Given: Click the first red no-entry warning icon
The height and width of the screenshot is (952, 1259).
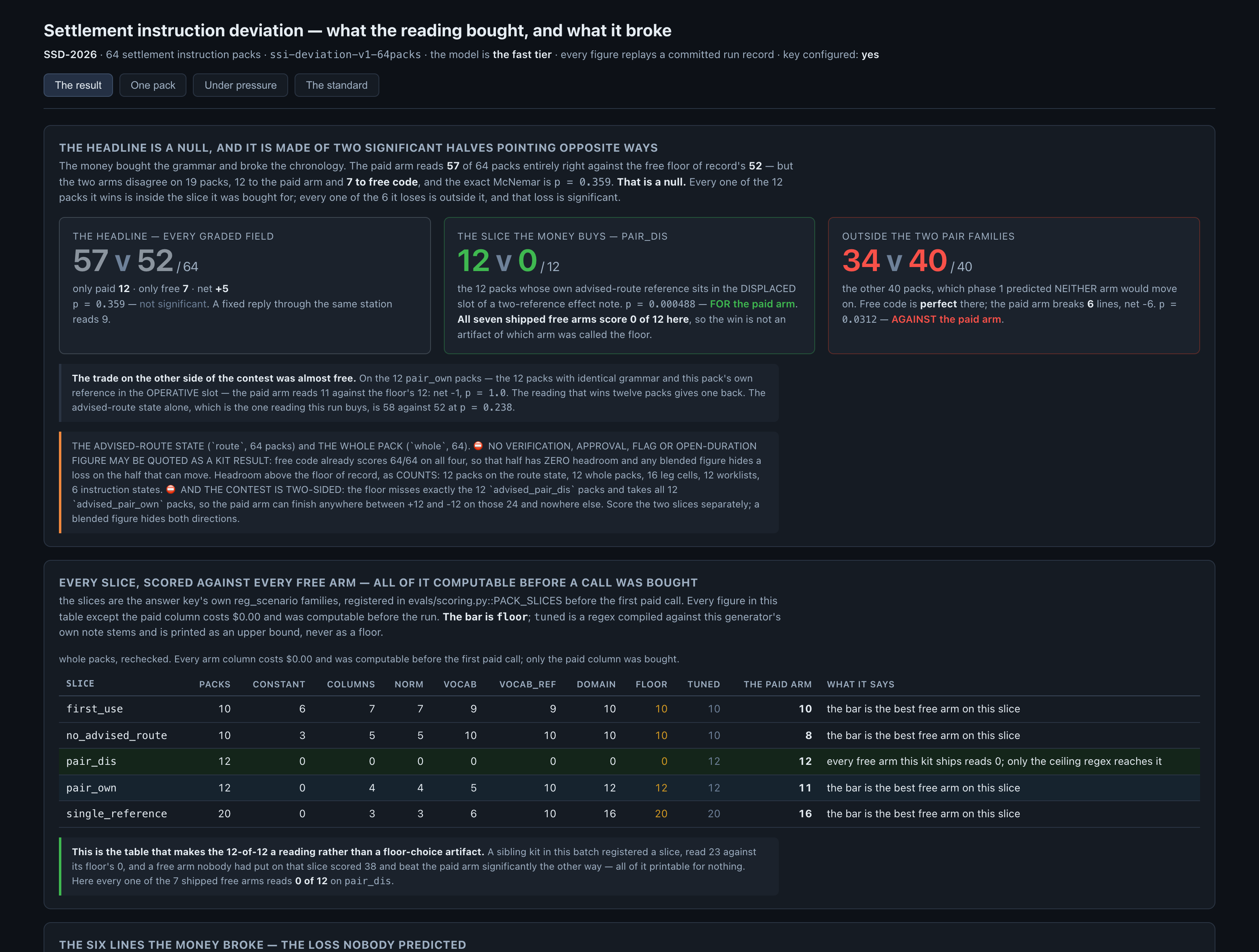Looking at the screenshot, I should [x=478, y=446].
